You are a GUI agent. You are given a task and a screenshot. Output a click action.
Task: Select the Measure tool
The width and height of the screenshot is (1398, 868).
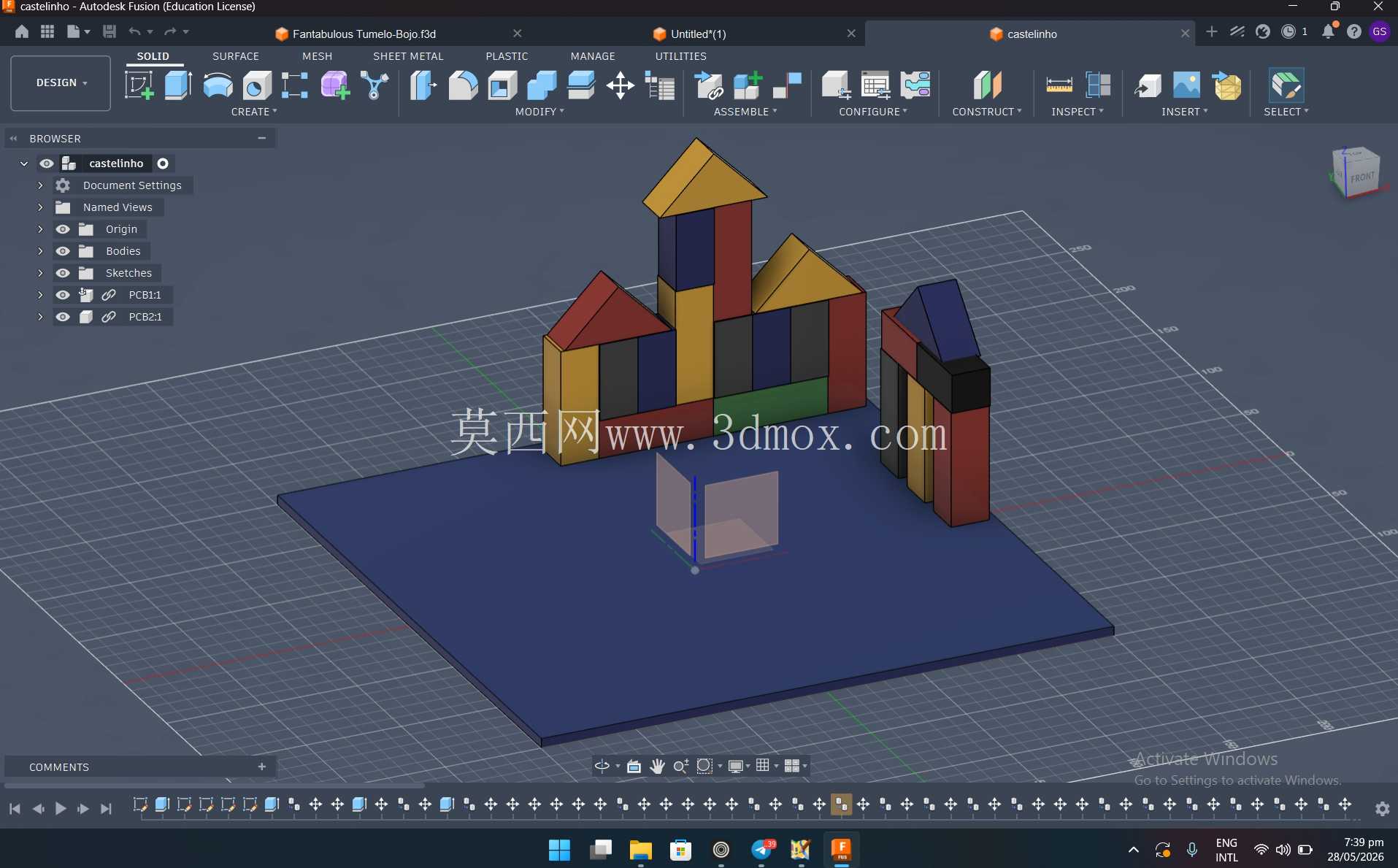pos(1059,85)
